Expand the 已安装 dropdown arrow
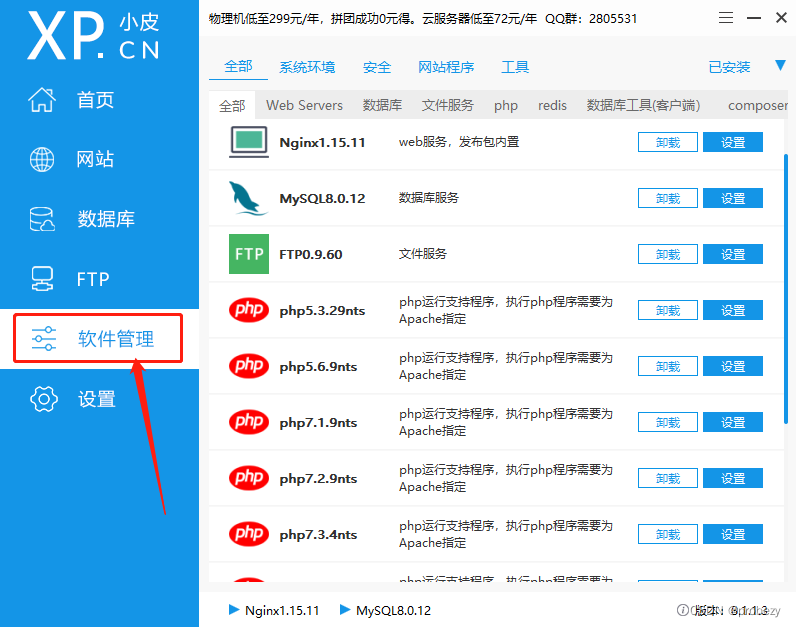Image resolution: width=796 pixels, height=627 pixels. (x=780, y=65)
